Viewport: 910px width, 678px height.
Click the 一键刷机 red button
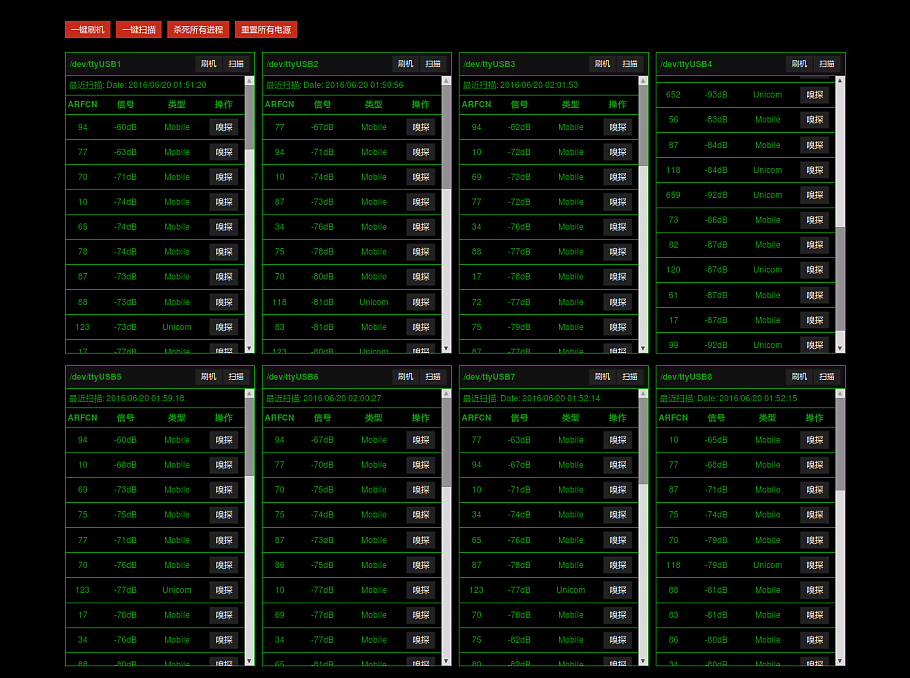tap(87, 30)
